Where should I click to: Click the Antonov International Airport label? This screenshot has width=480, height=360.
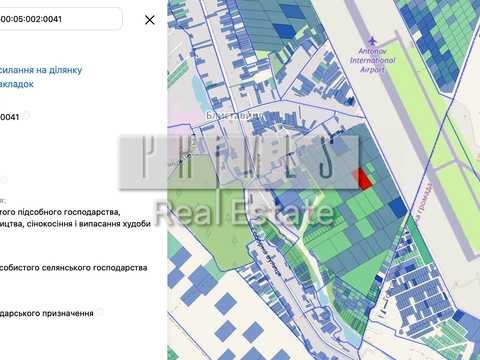click(372, 60)
